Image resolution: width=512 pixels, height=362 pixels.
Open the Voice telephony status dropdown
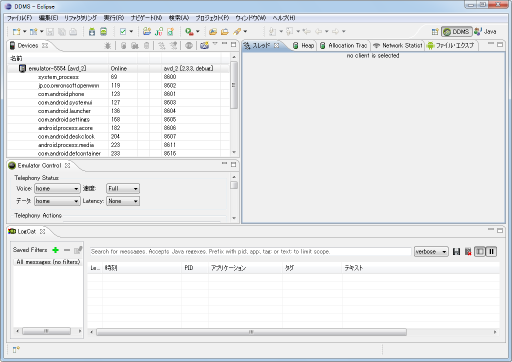click(x=57, y=189)
